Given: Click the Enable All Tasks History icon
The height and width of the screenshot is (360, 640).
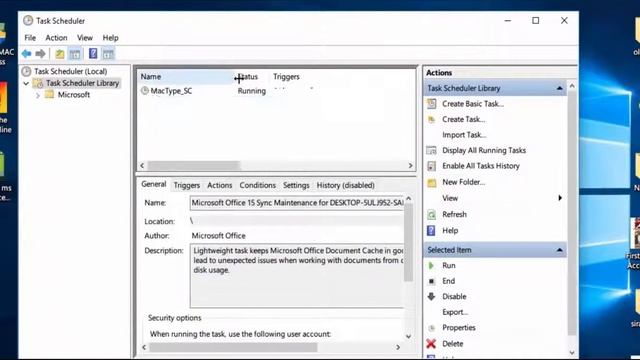Looking at the screenshot, I should point(431,166).
